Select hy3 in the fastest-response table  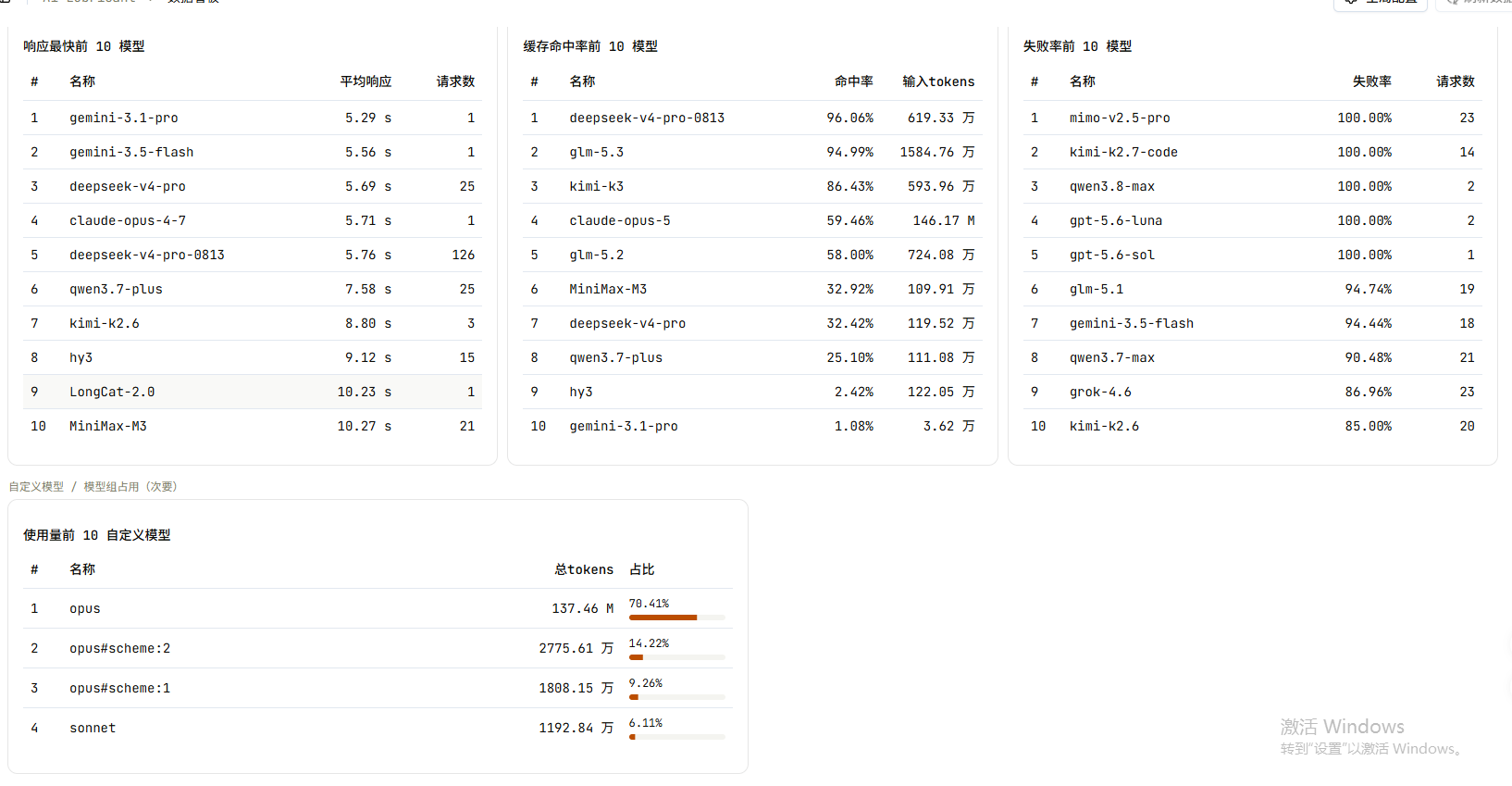(x=253, y=357)
